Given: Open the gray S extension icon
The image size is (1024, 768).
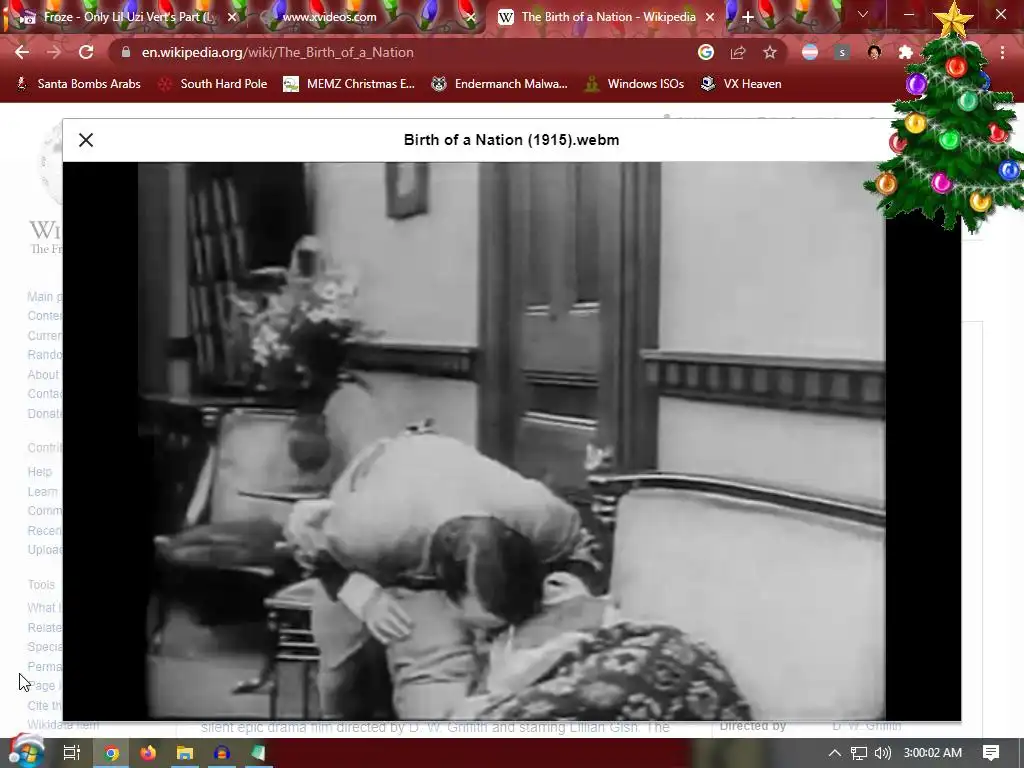Looking at the screenshot, I should (842, 52).
